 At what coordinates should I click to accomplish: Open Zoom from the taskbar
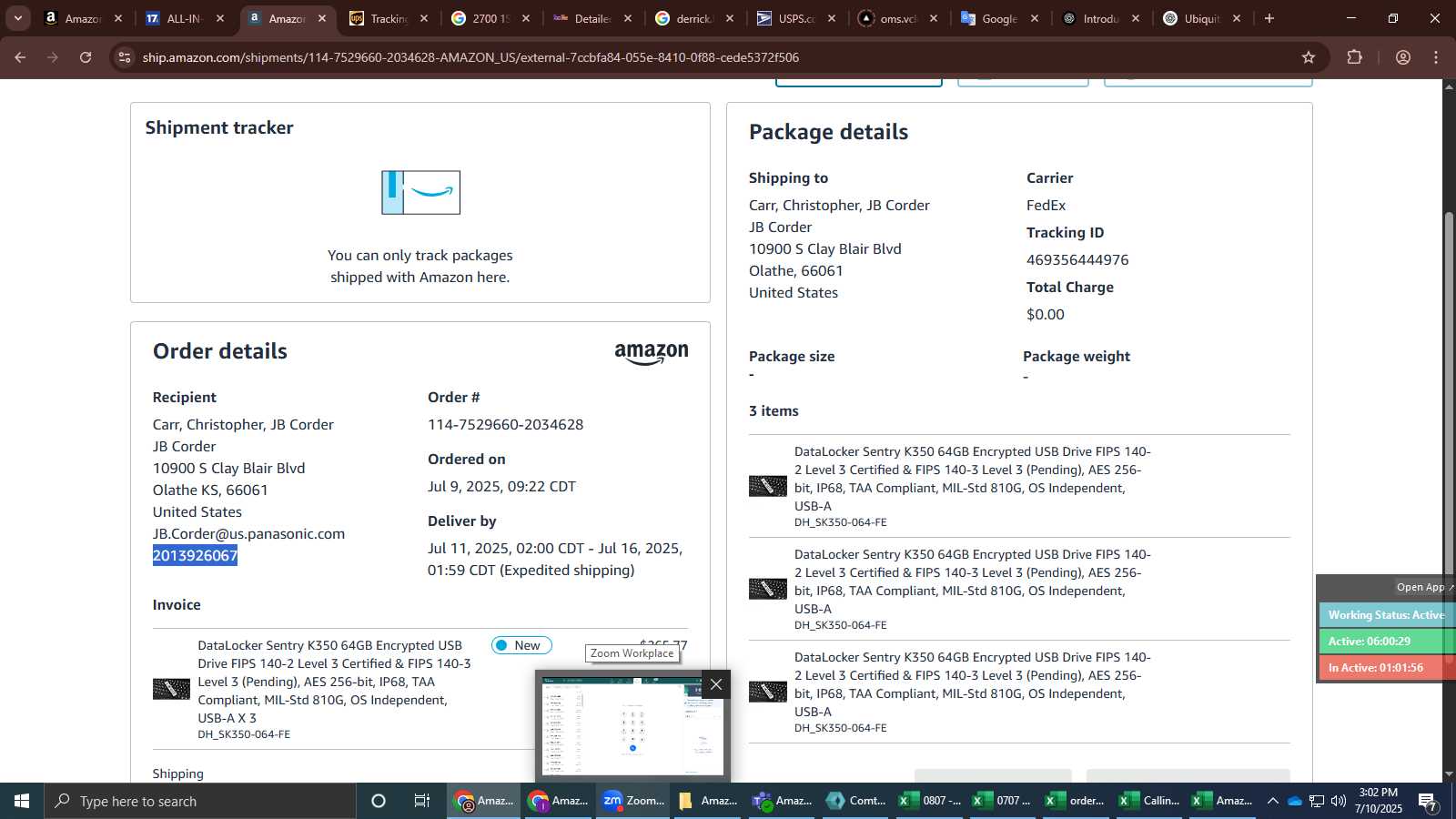pyautogui.click(x=633, y=801)
